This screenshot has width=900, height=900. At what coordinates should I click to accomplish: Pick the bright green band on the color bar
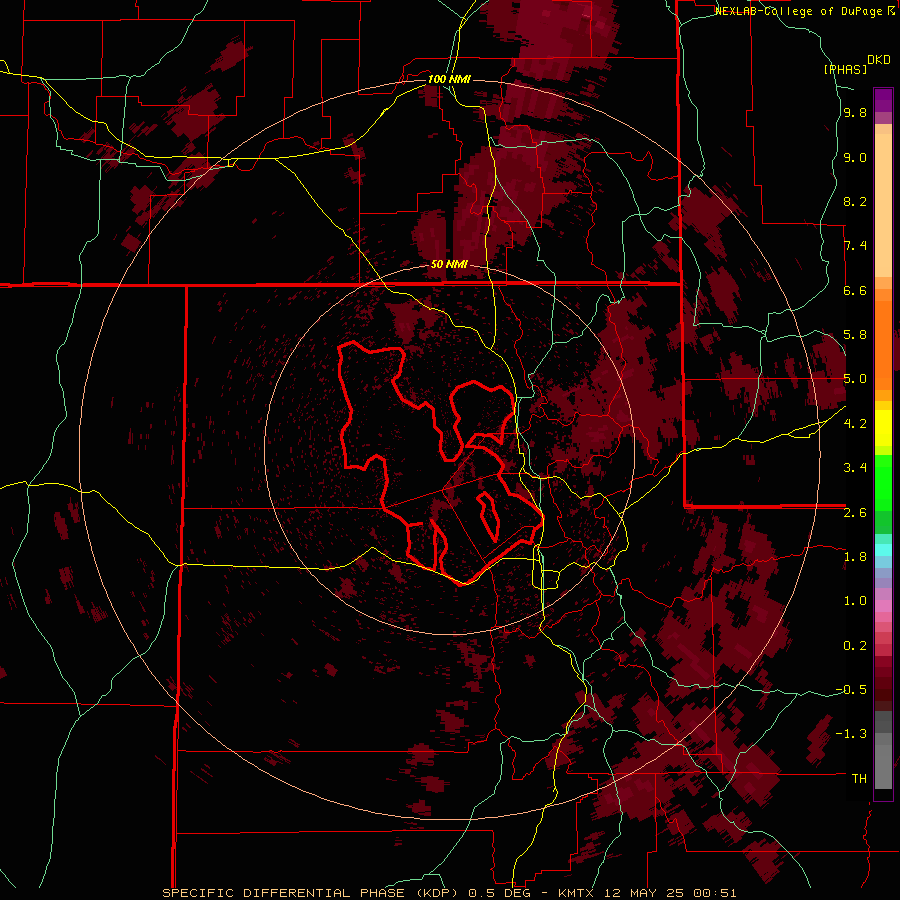click(883, 482)
